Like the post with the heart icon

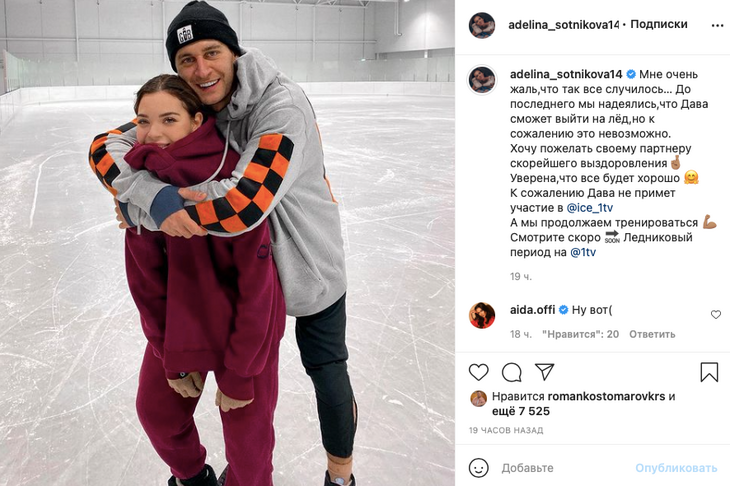478,372
